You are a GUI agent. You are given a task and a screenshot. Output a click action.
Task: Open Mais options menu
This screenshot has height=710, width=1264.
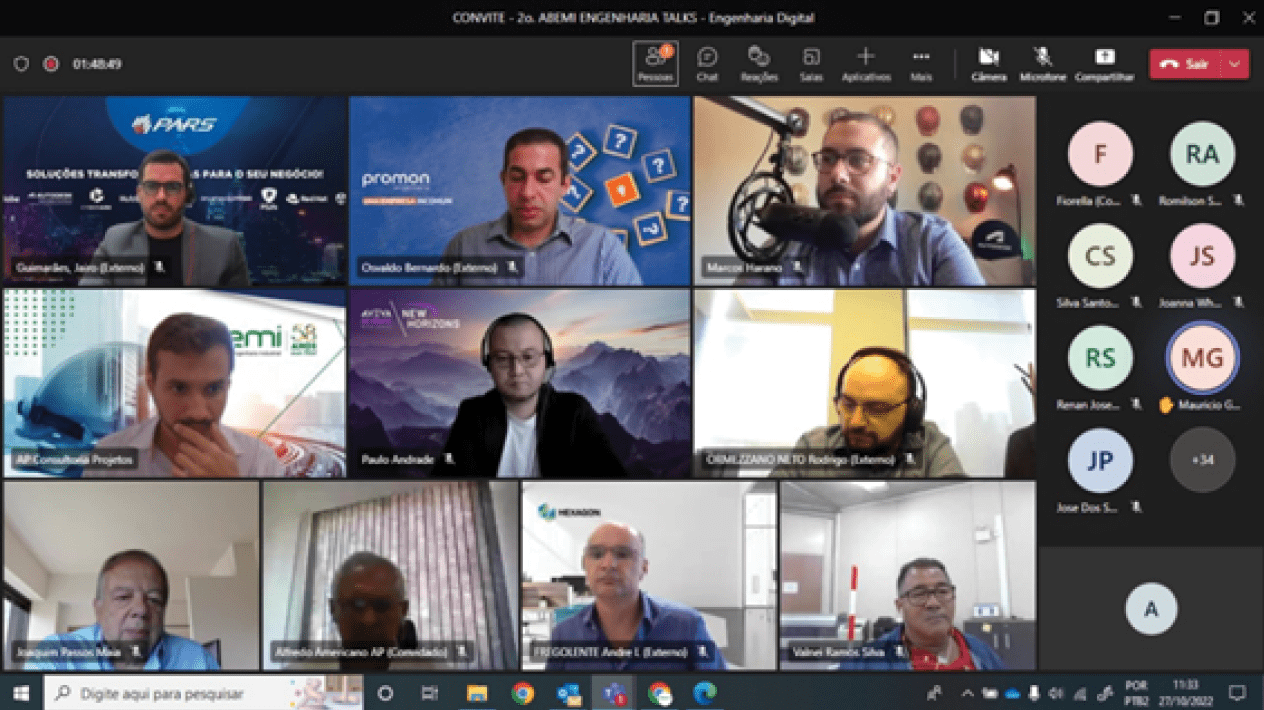(921, 63)
